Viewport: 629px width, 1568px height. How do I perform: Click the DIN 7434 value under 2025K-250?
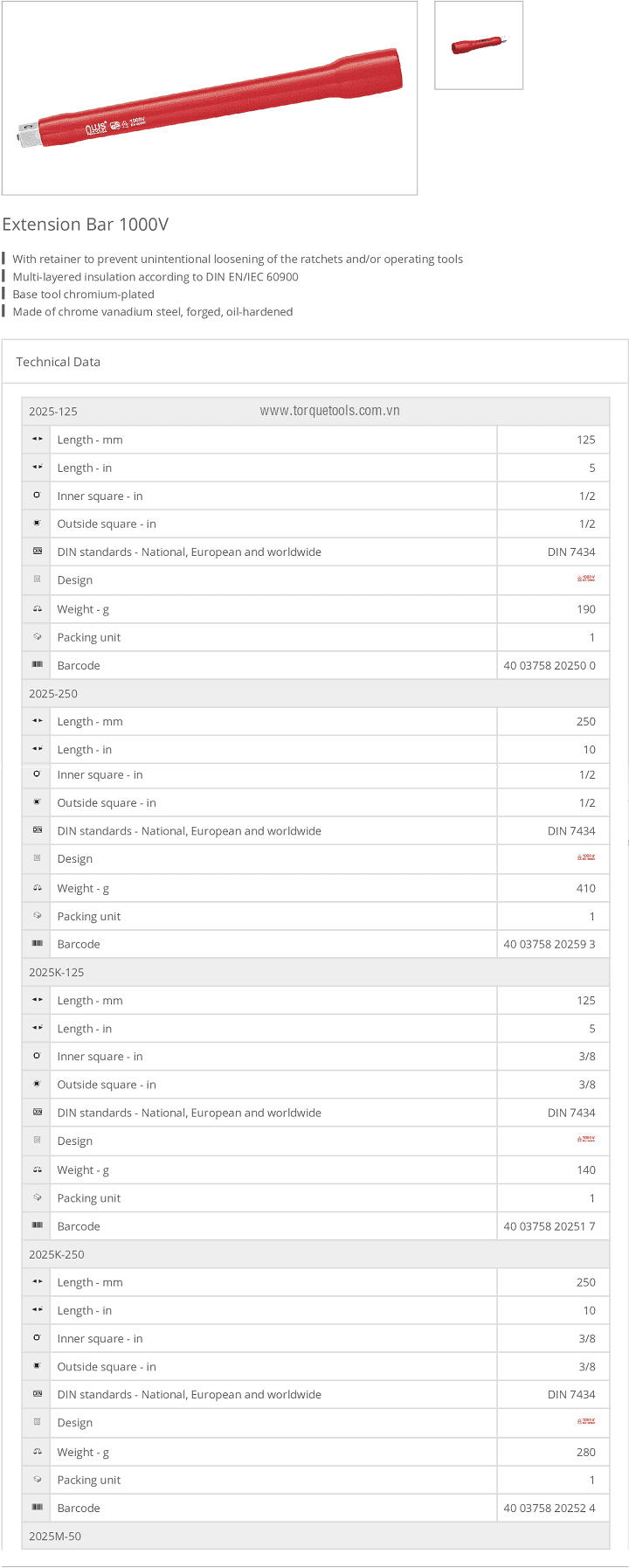571,1394
